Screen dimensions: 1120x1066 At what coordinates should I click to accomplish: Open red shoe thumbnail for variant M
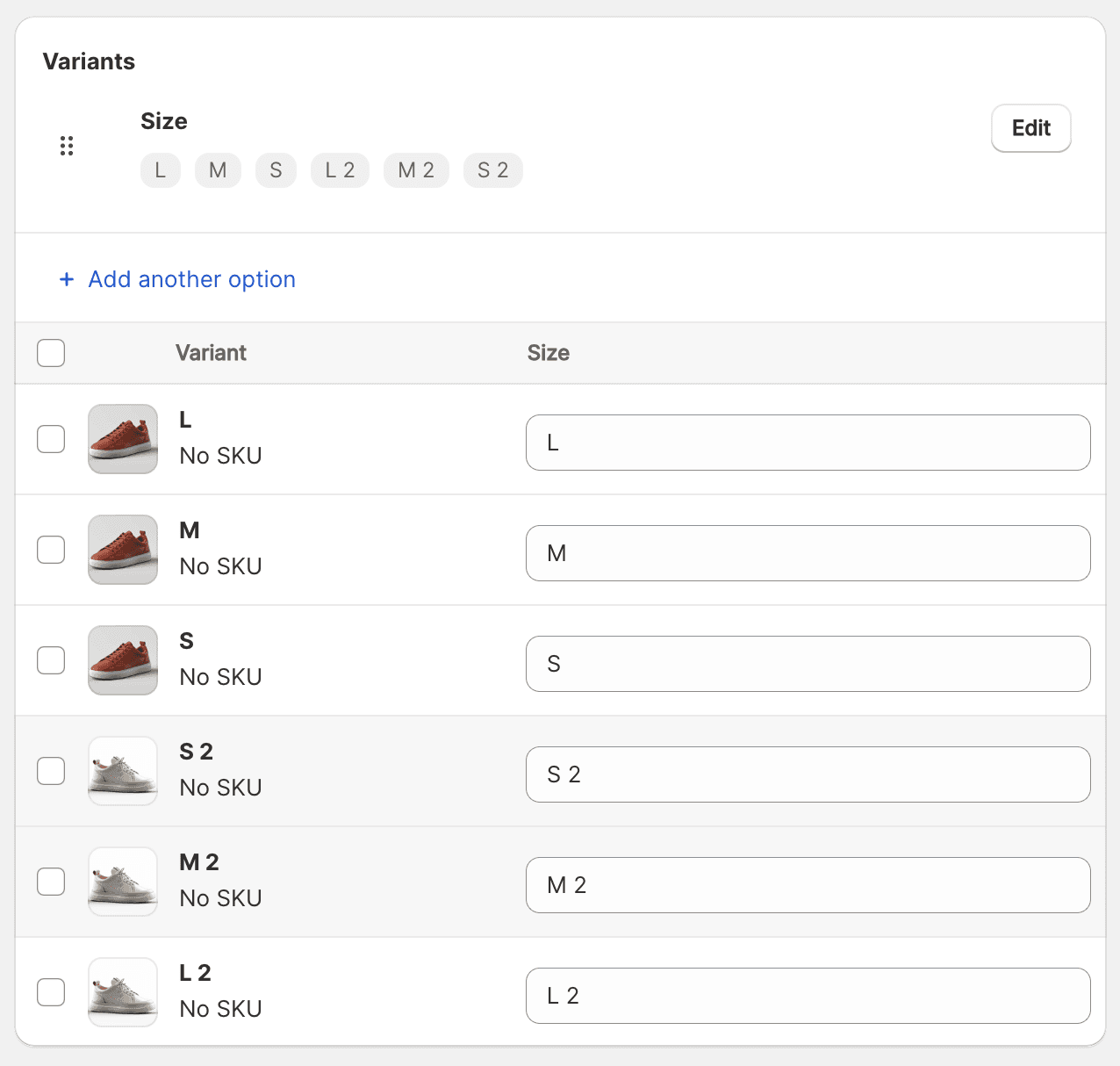pos(123,550)
